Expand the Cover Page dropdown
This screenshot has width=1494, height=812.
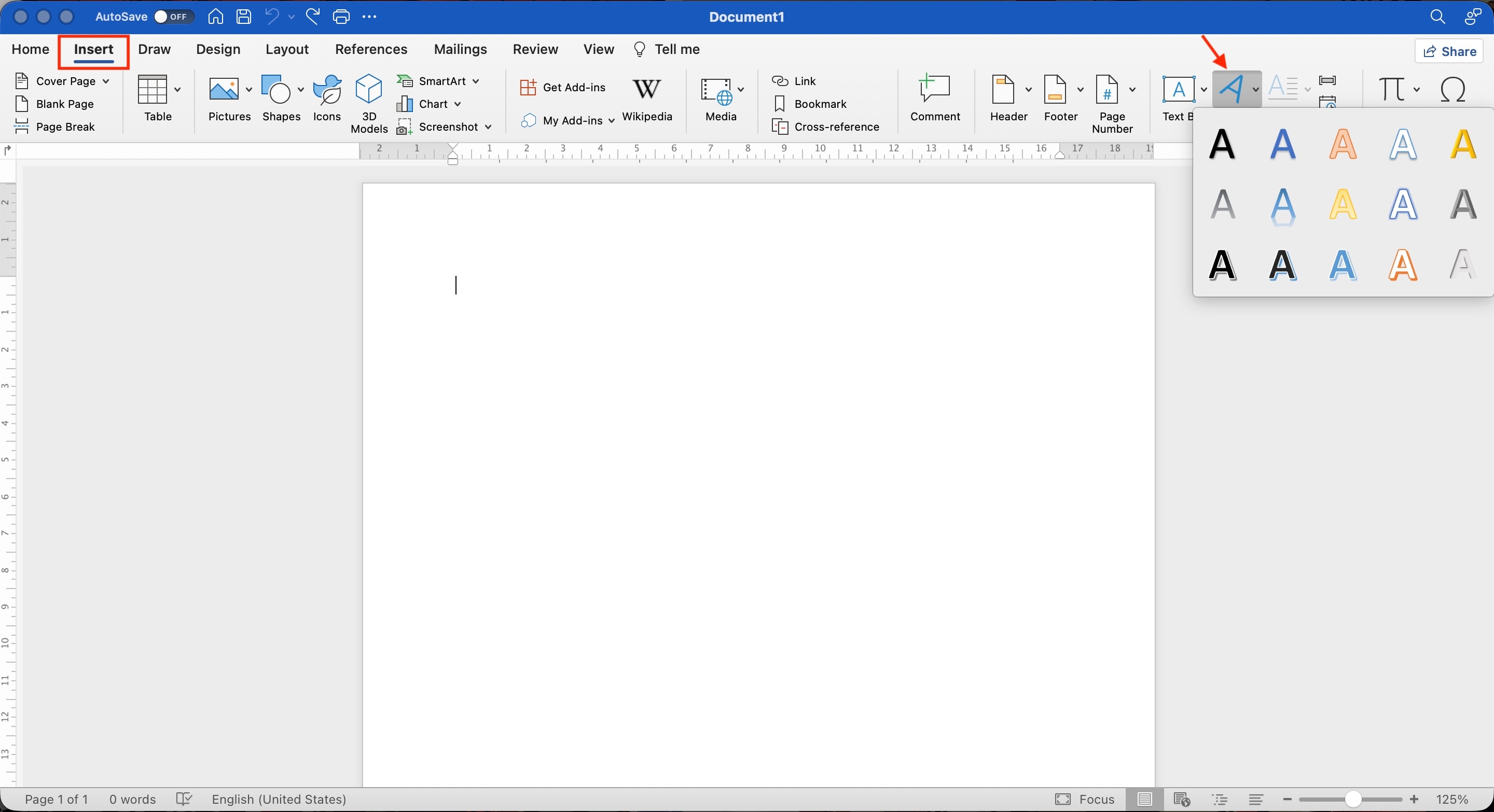pyautogui.click(x=106, y=81)
